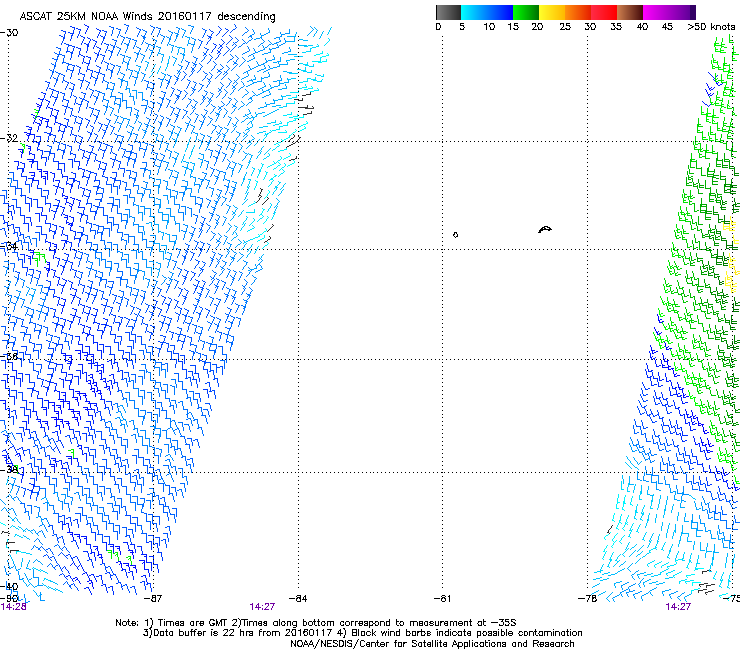This screenshot has height=650, width=740.
Task: Click the "25" tick label on the color scale
Action: pos(565,27)
